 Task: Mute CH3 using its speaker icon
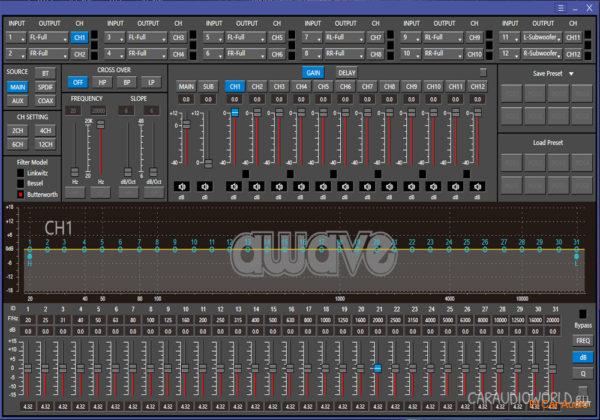279,187
